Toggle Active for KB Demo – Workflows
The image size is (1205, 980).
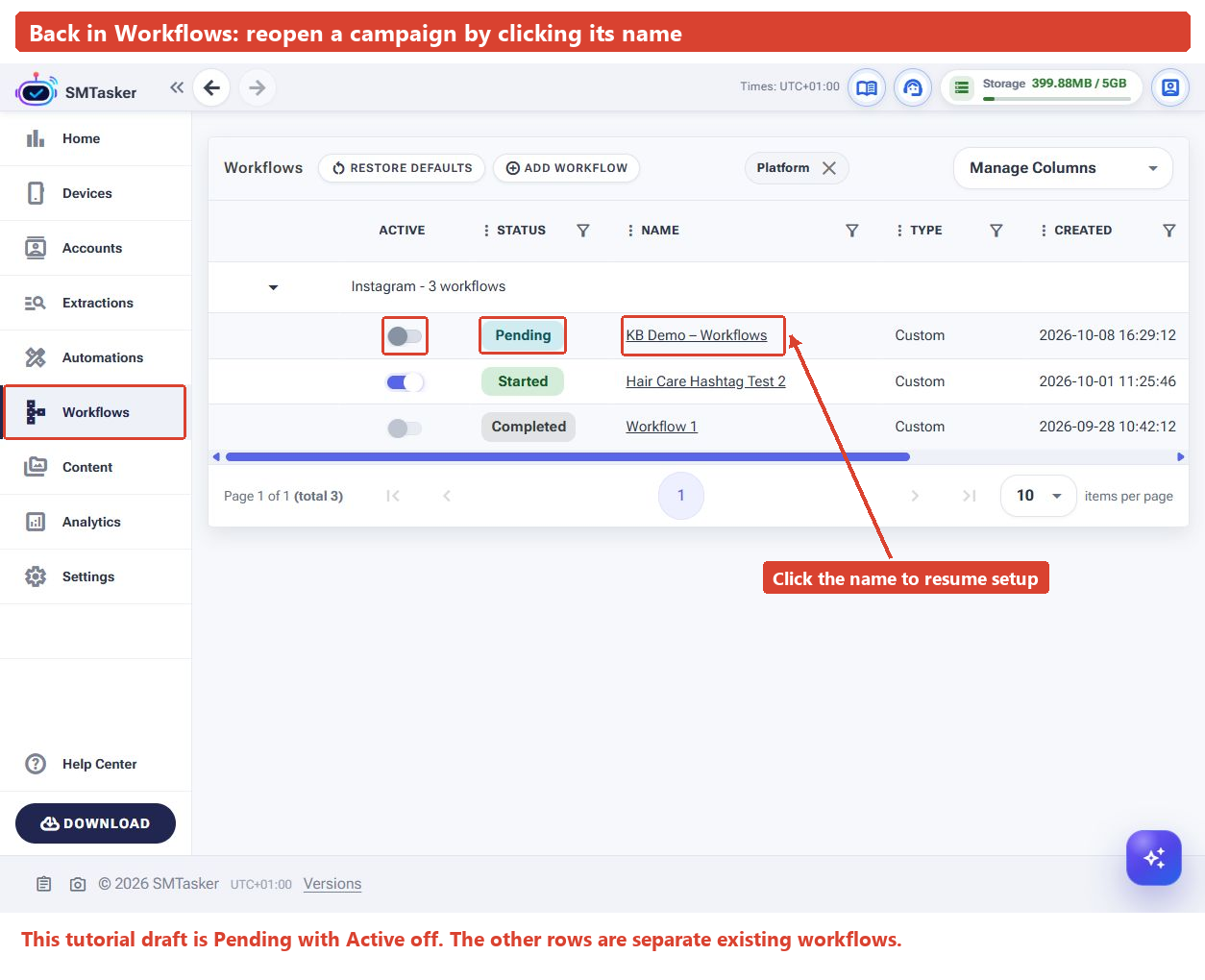point(405,336)
